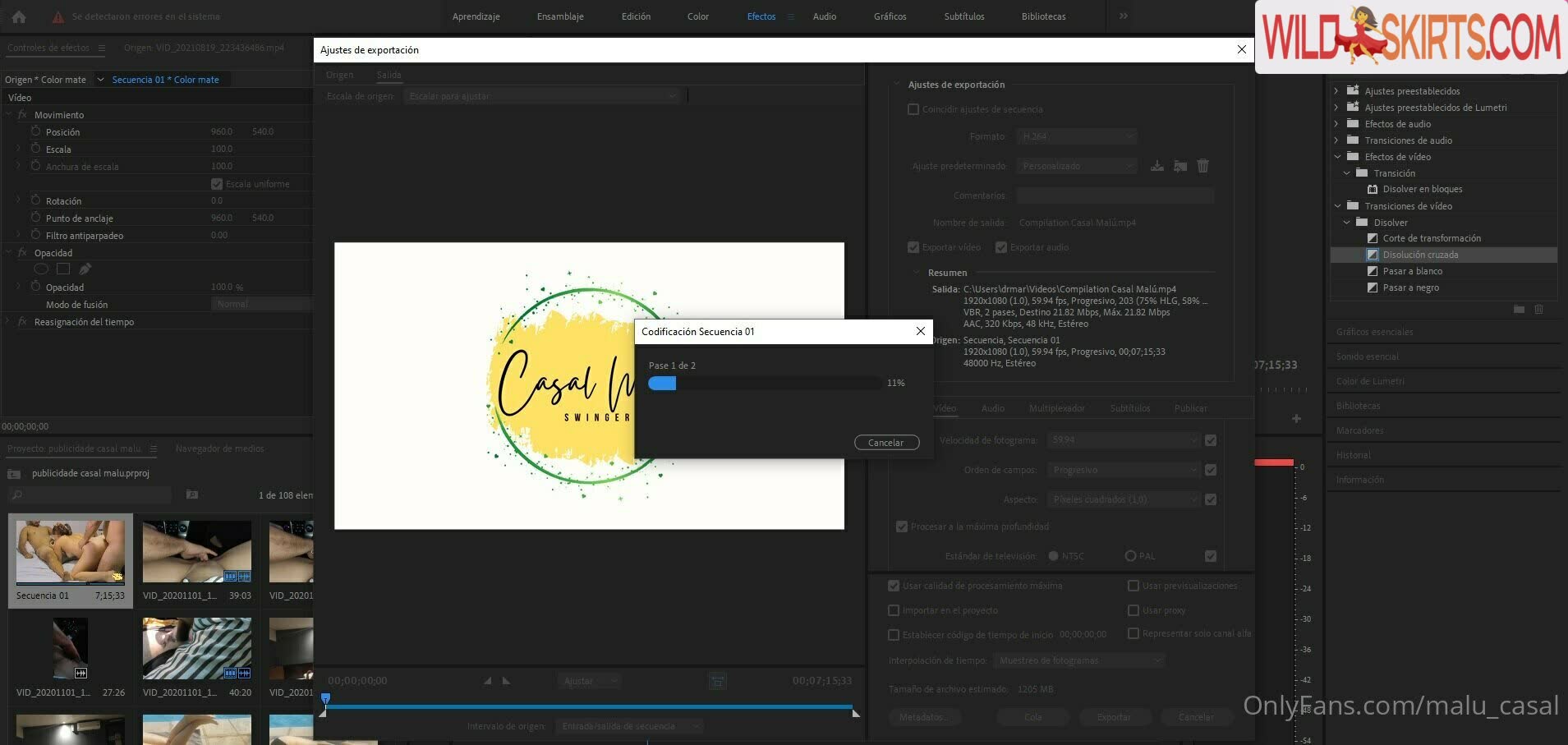Select PAL television standard radio
This screenshot has width=1568, height=745.
click(1130, 556)
